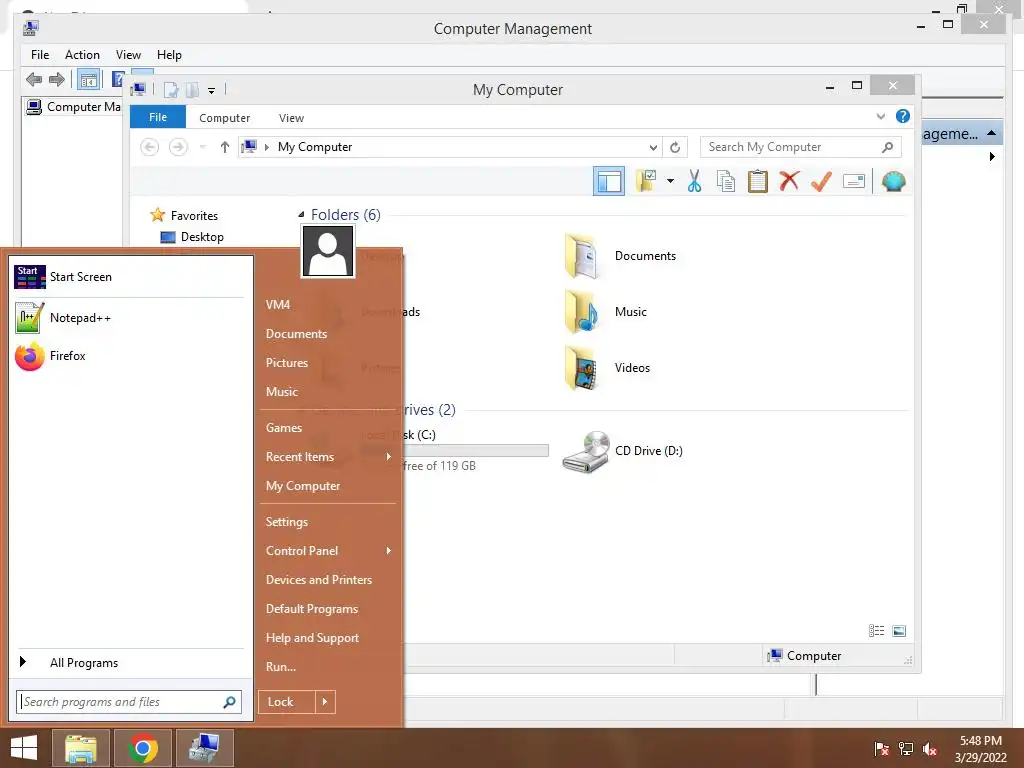Click the Classic Shell settings shell icon

[893, 181]
